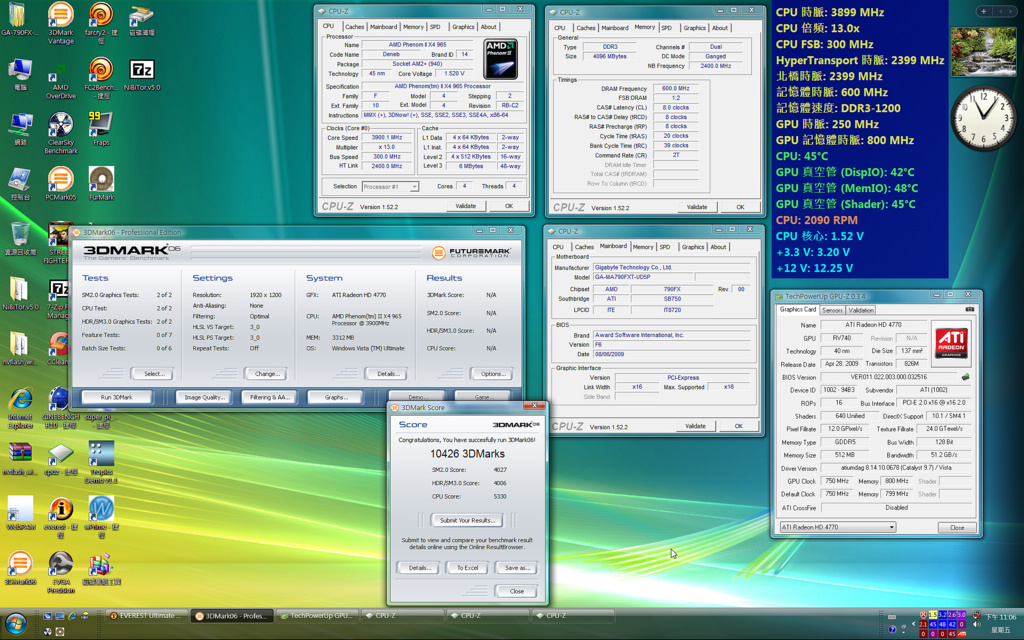Viewport: 1024px width, 640px height.
Task: Export score using To Excel button
Action: pos(468,568)
